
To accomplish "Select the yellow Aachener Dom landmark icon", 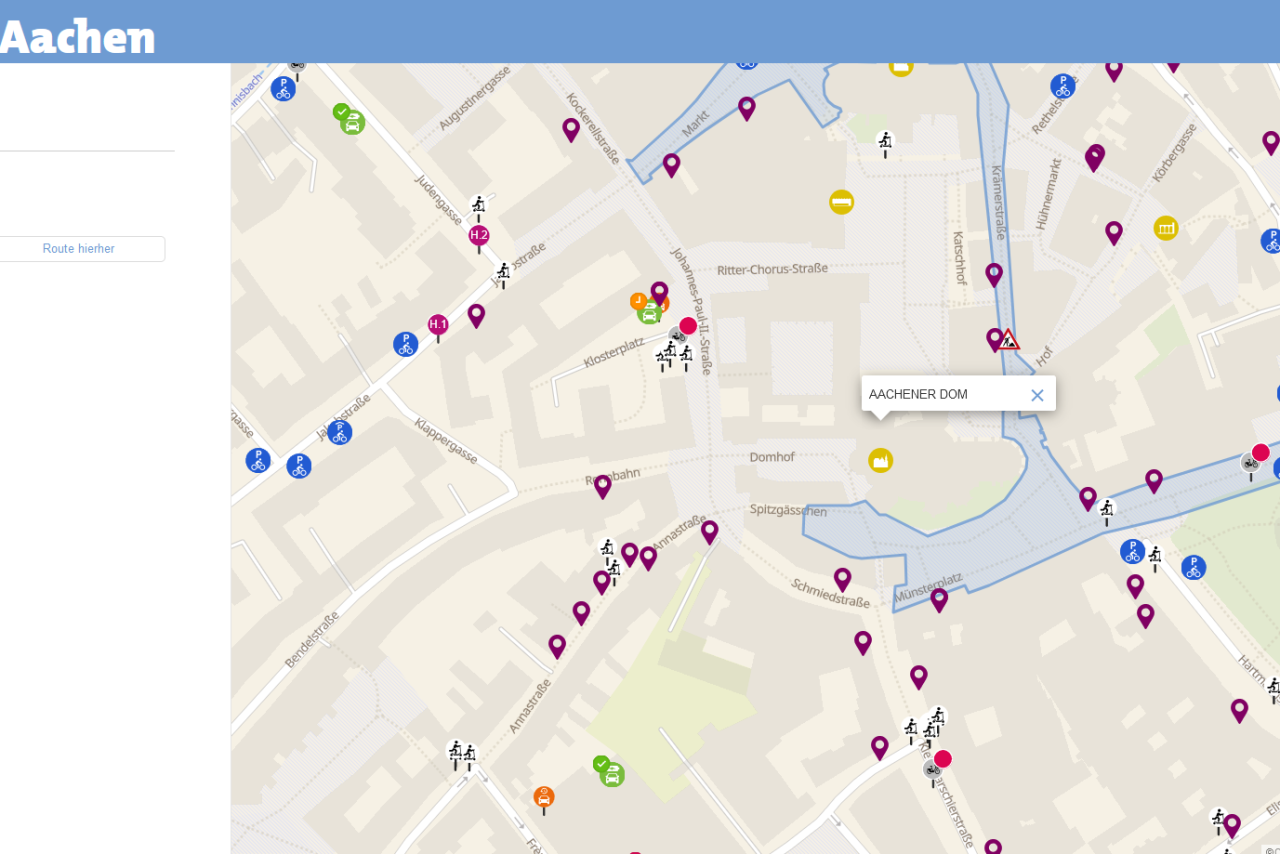I will tap(880, 460).
